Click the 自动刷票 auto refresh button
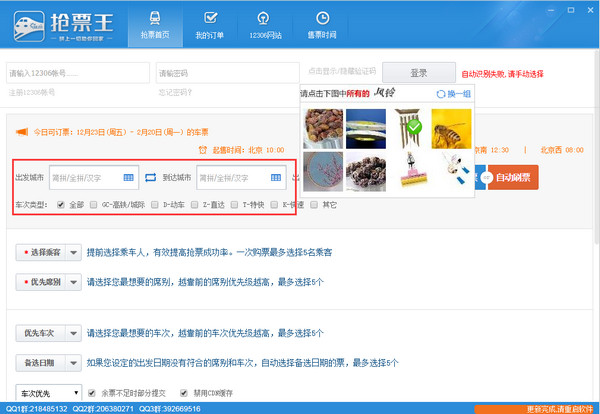Image resolution: width=600 pixels, height=414 pixels. [x=512, y=178]
